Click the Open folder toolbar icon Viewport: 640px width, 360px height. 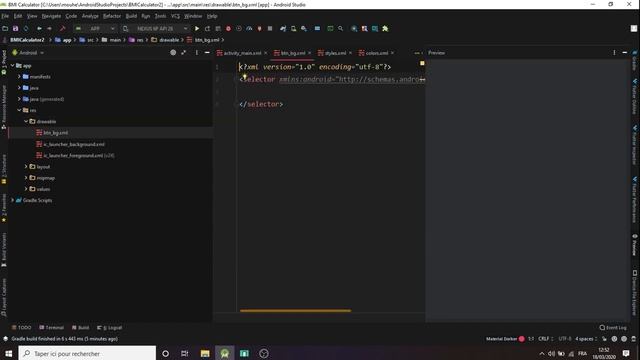(x=5, y=29)
